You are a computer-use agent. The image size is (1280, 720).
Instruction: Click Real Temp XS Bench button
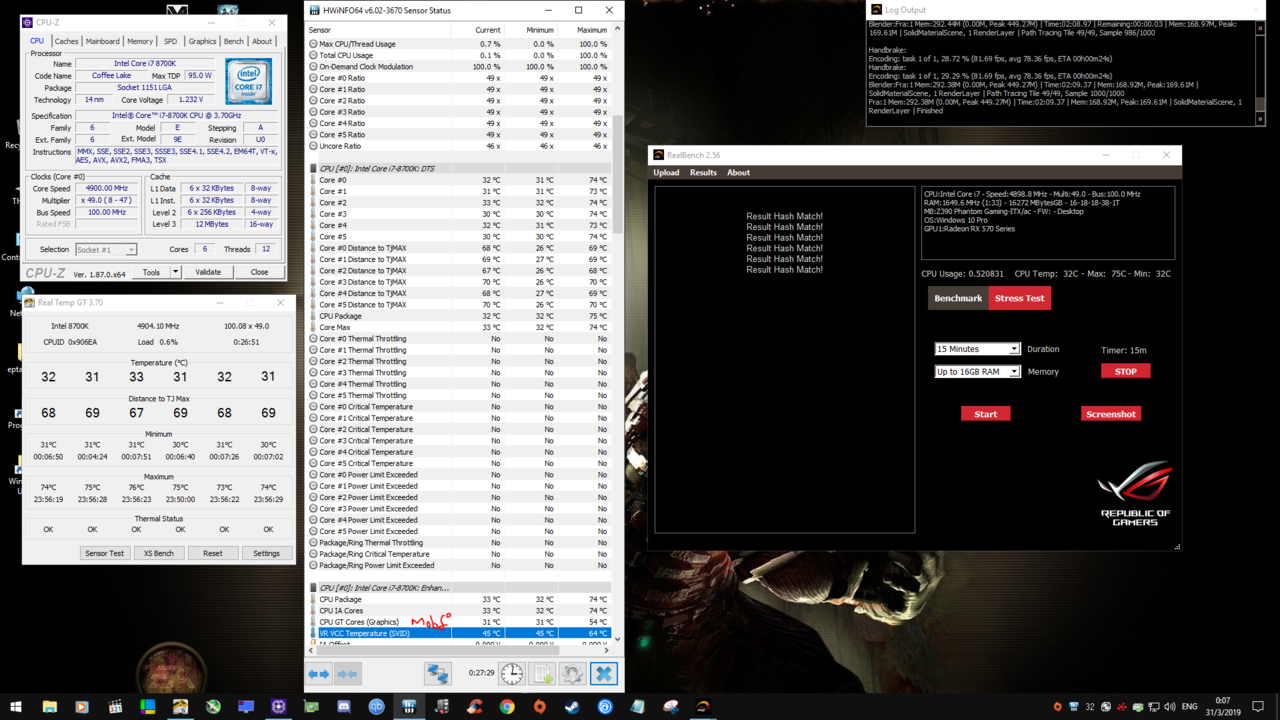coord(158,553)
